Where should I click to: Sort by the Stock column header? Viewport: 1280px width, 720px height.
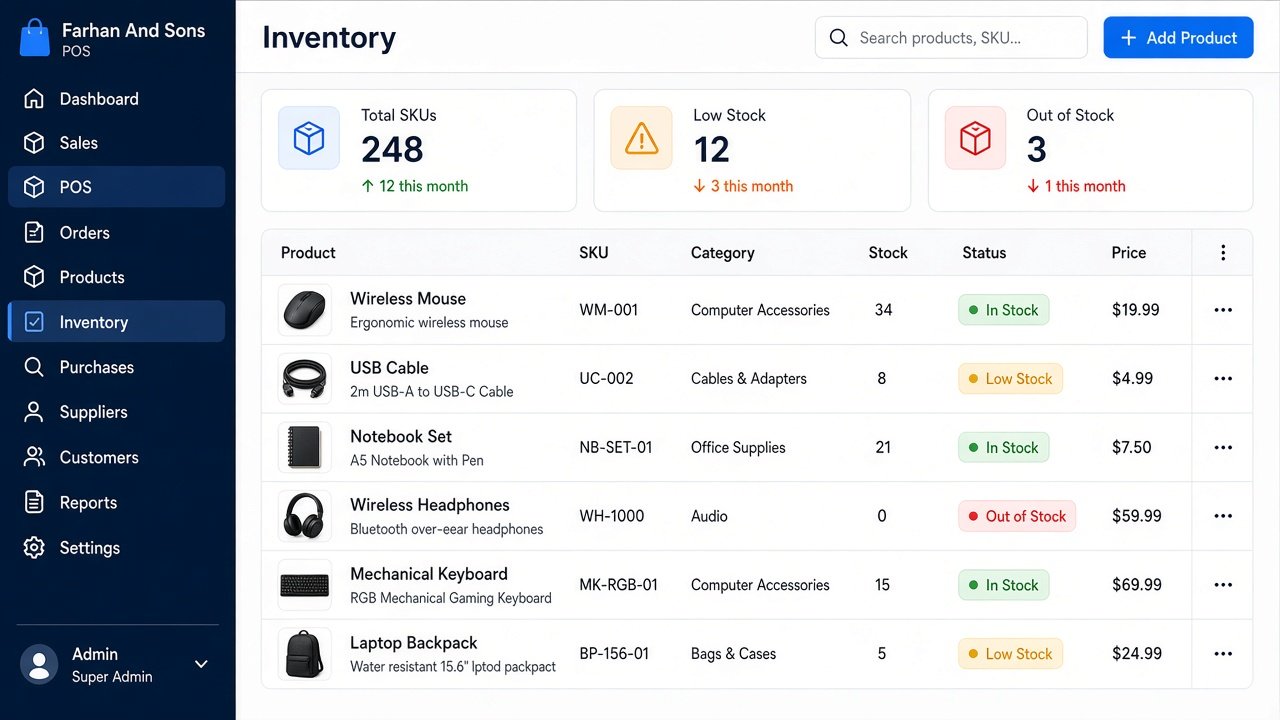888,253
